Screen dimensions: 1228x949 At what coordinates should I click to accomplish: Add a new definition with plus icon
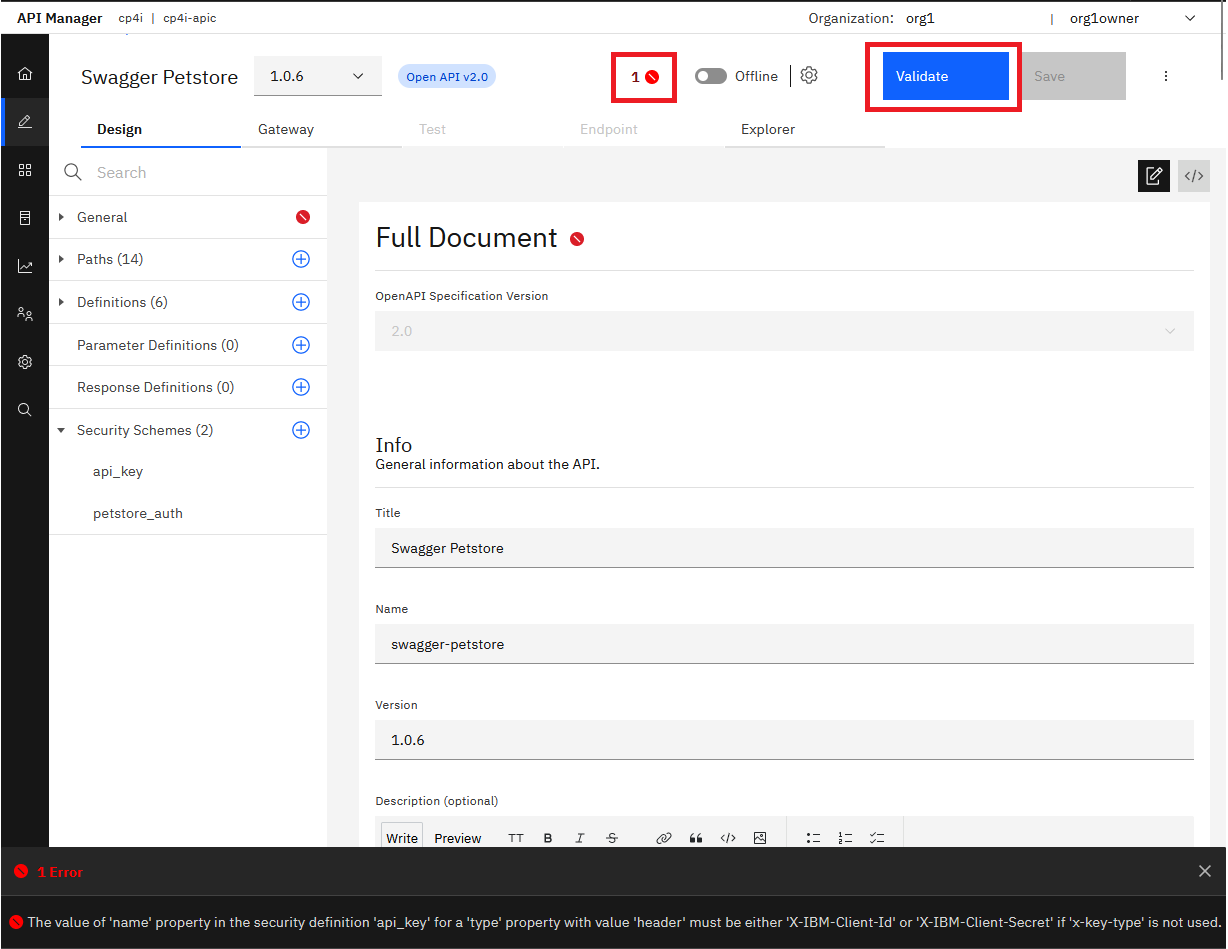[301, 302]
